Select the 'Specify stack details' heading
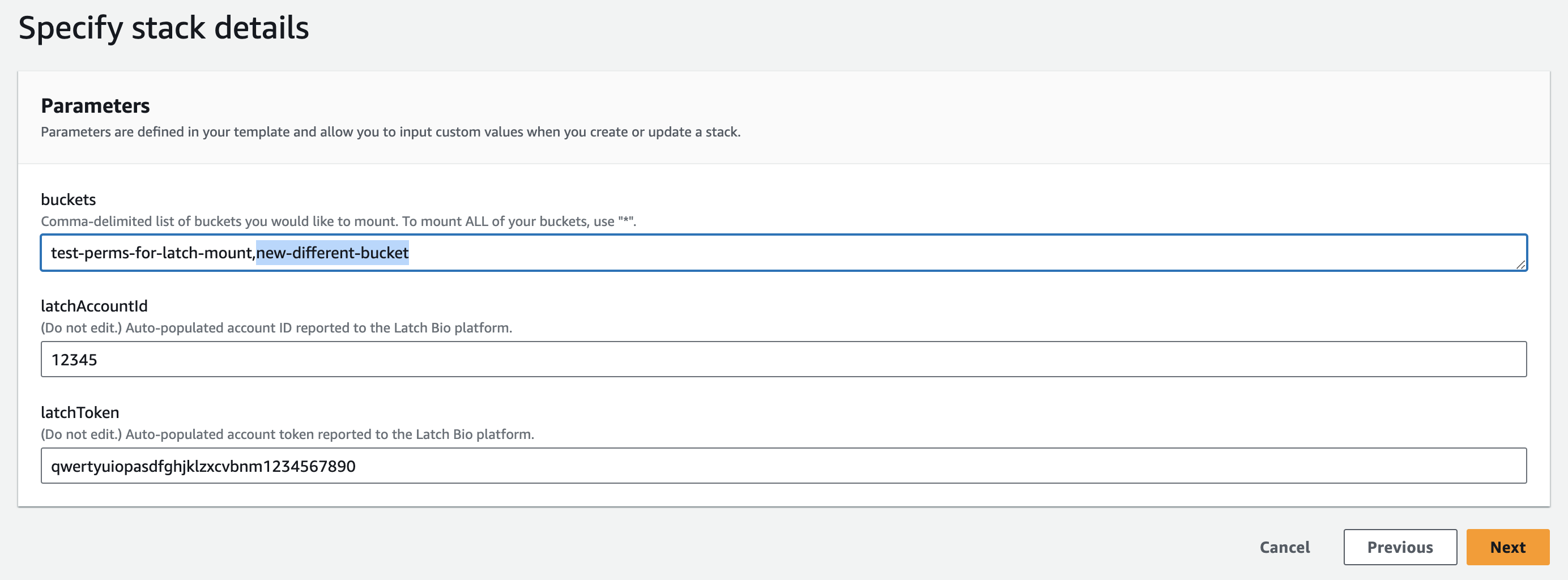This screenshot has width=1568, height=580. 164,28
